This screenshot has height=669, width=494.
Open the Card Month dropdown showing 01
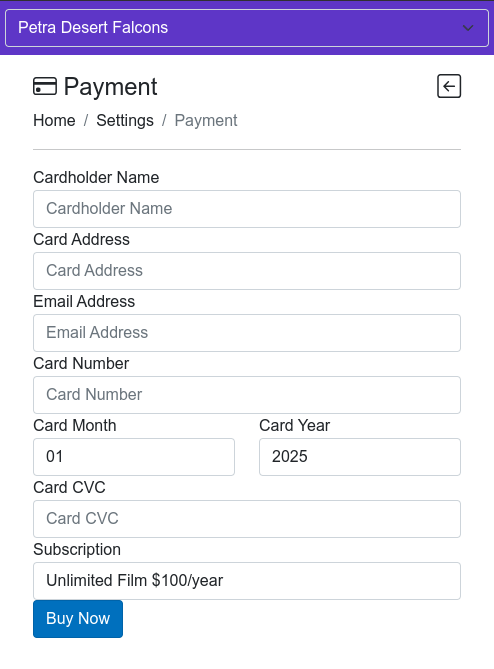(x=134, y=457)
